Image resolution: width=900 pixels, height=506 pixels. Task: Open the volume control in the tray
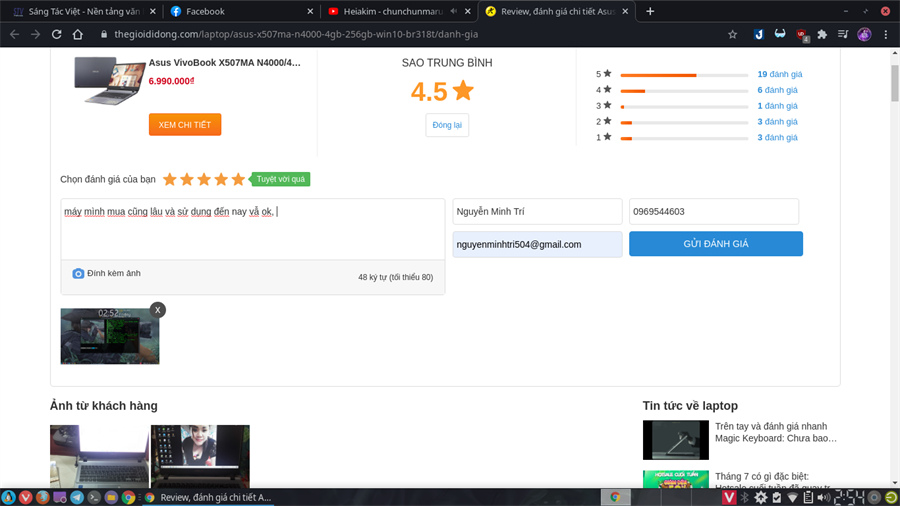pyautogui.click(x=824, y=497)
